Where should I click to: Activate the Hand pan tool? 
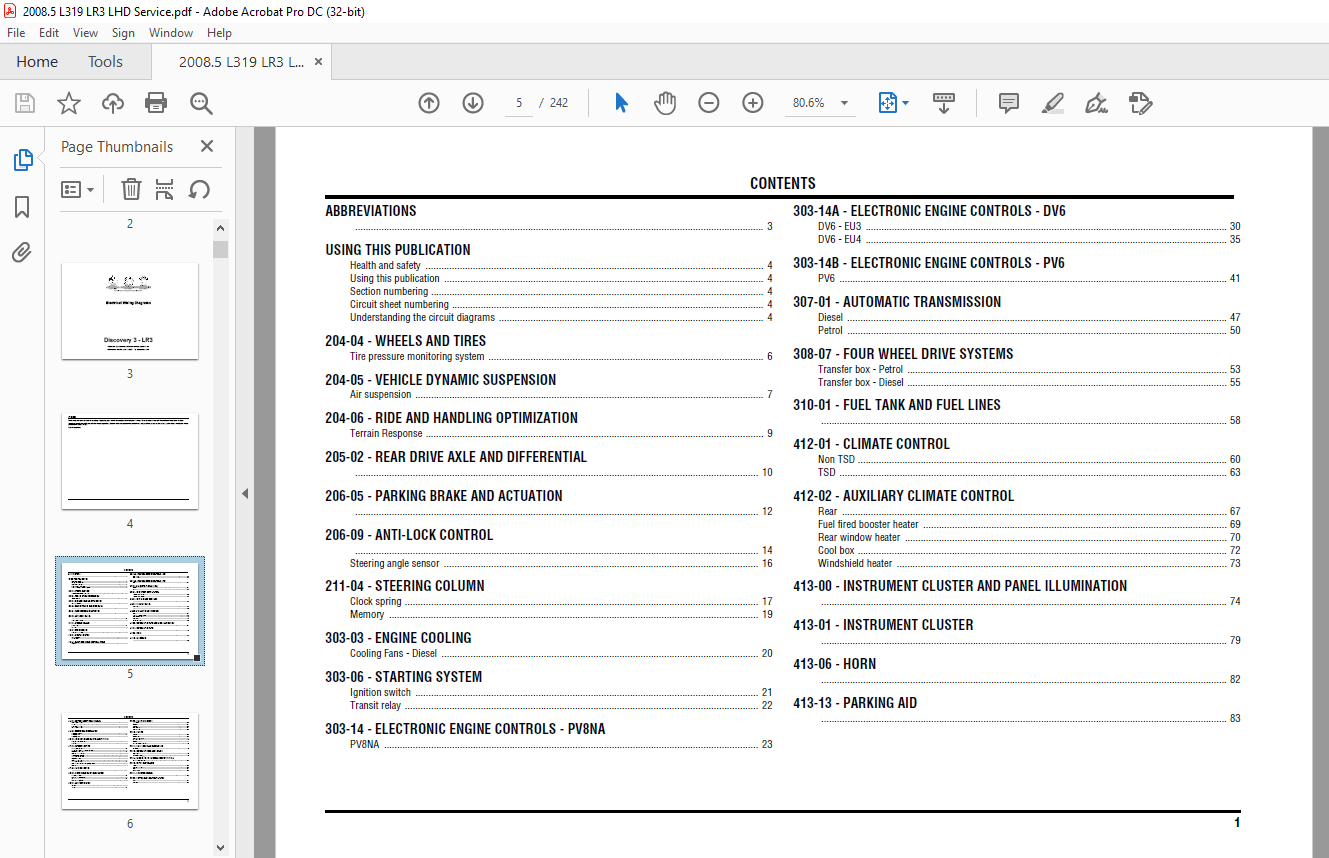(665, 103)
